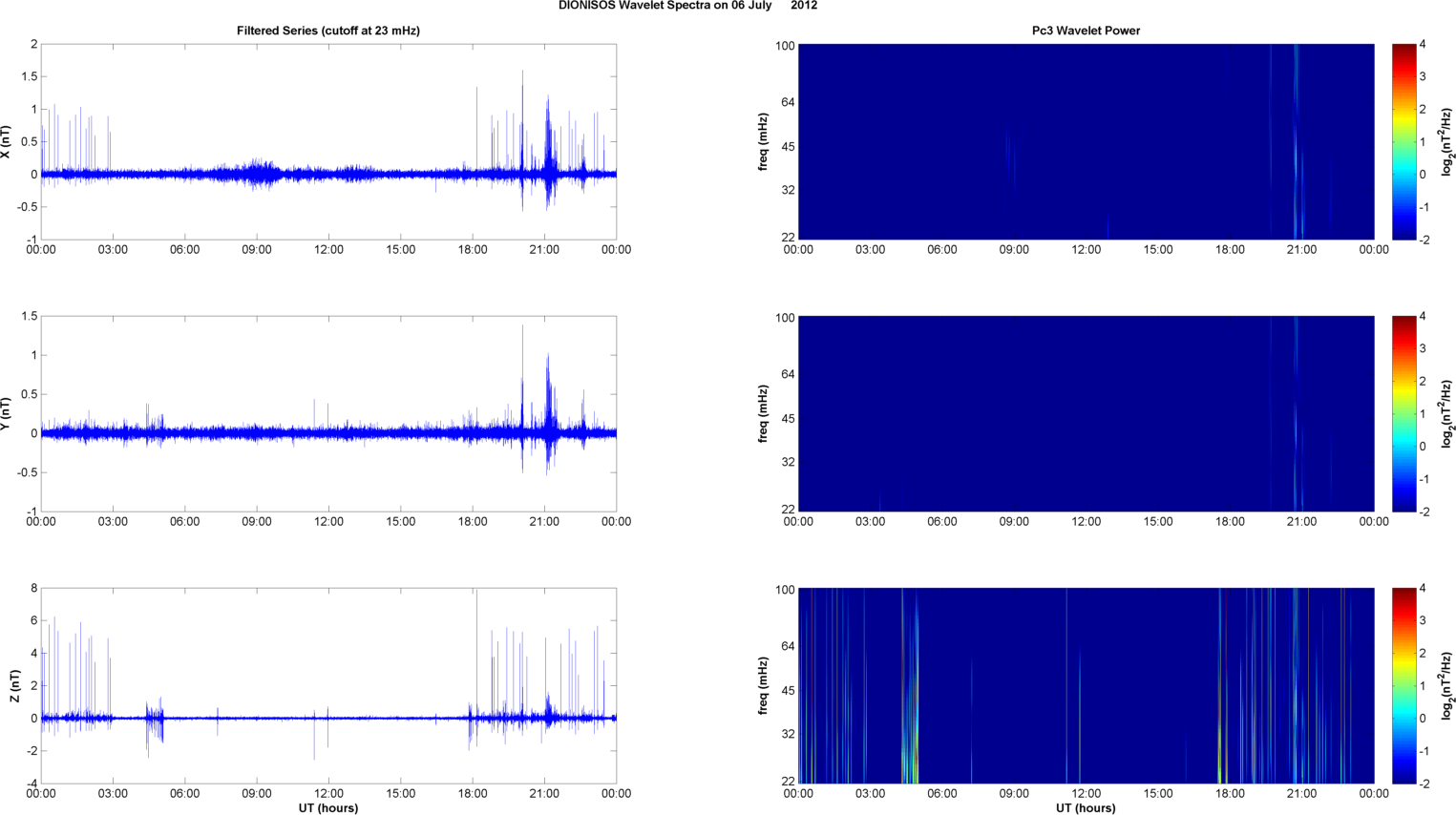
Task: Click the '45' frequency tick on the top spectrogram
Action: click(788, 147)
